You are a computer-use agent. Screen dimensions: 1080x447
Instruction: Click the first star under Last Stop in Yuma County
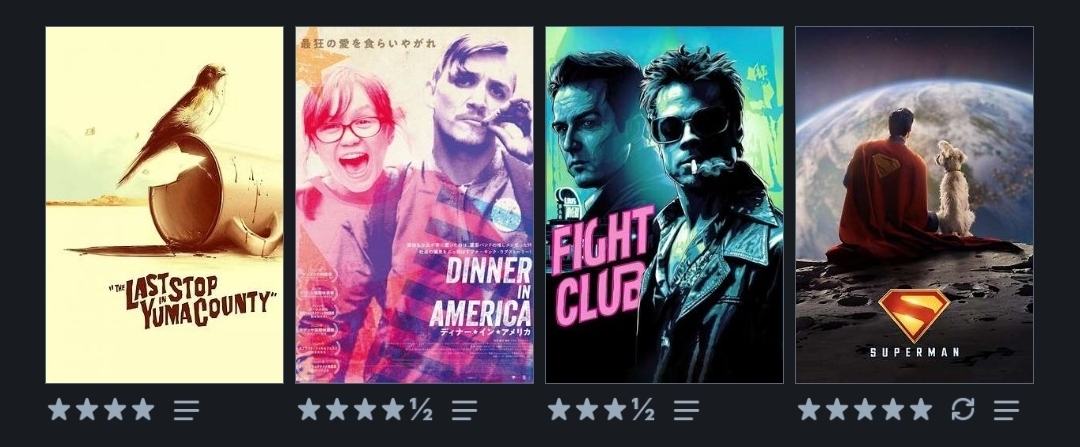pos(59,409)
